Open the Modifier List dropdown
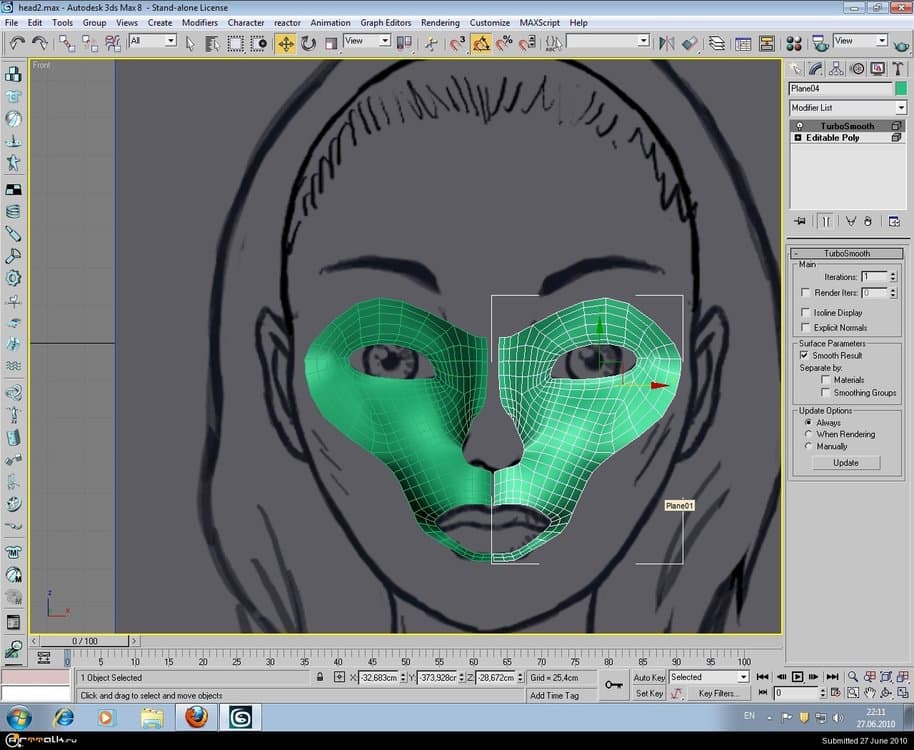The width and height of the screenshot is (914, 750). click(x=903, y=107)
